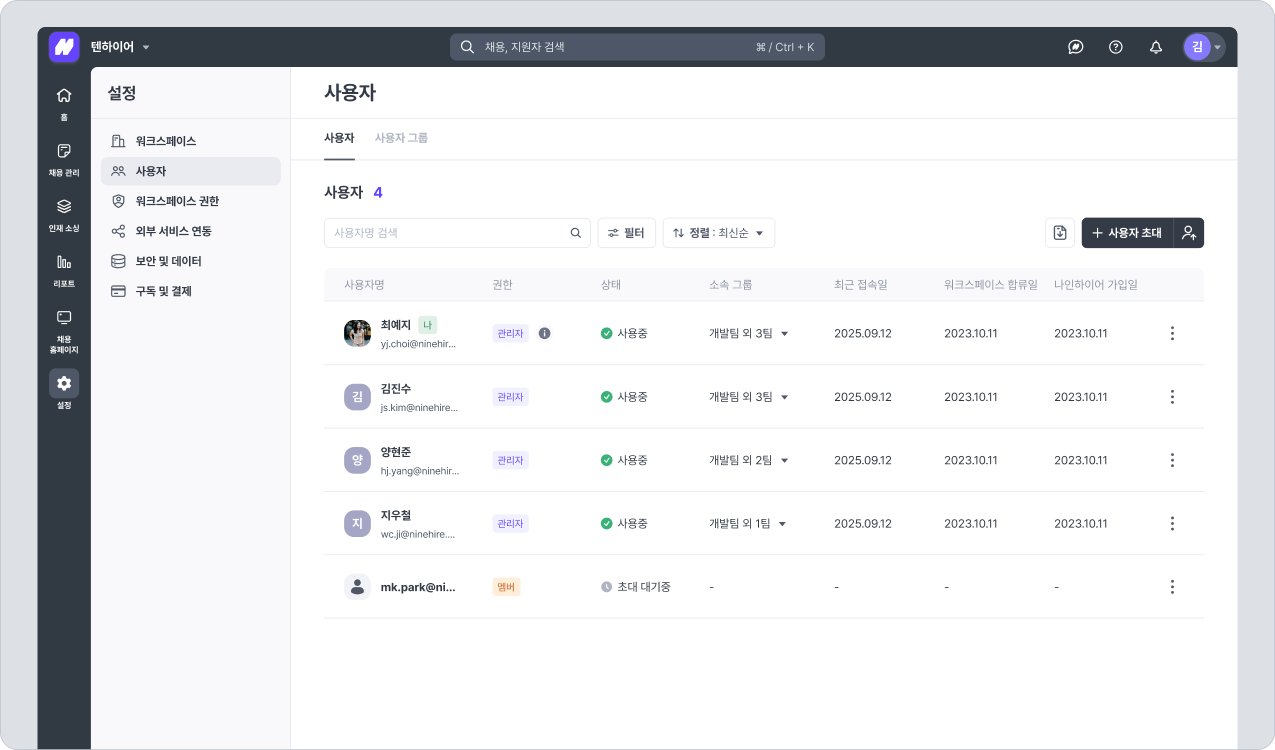Click the name 지우철
Image resolution: width=1275 pixels, height=750 pixels.
[x=396, y=516]
